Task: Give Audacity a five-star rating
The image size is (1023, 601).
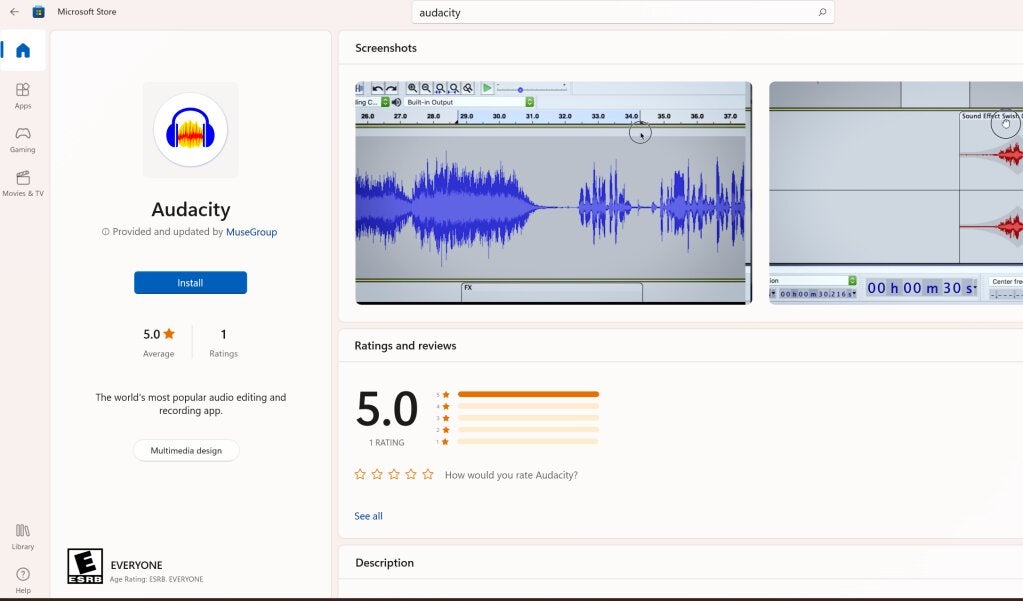Action: click(x=428, y=474)
